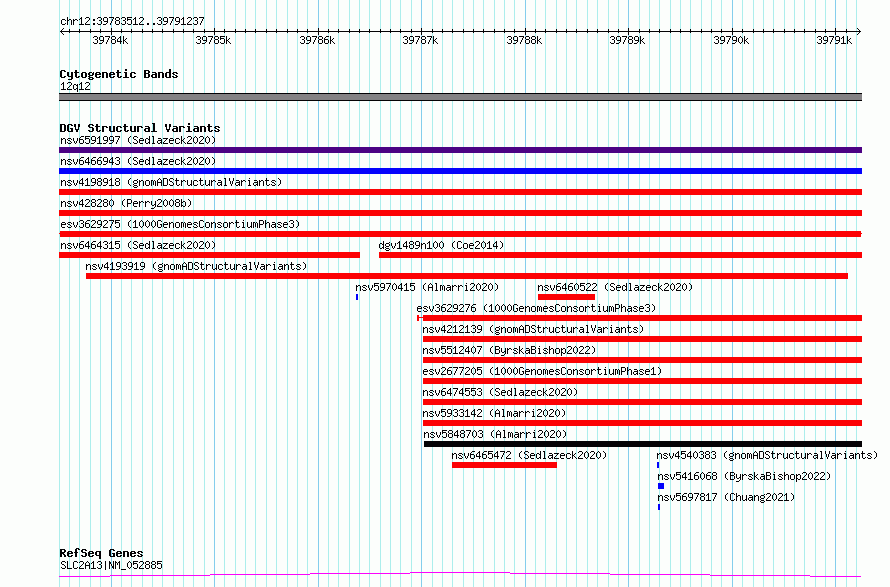
Task: Open nsv5512407 (ByrskaBishop2022) label
Action: [x=509, y=350]
